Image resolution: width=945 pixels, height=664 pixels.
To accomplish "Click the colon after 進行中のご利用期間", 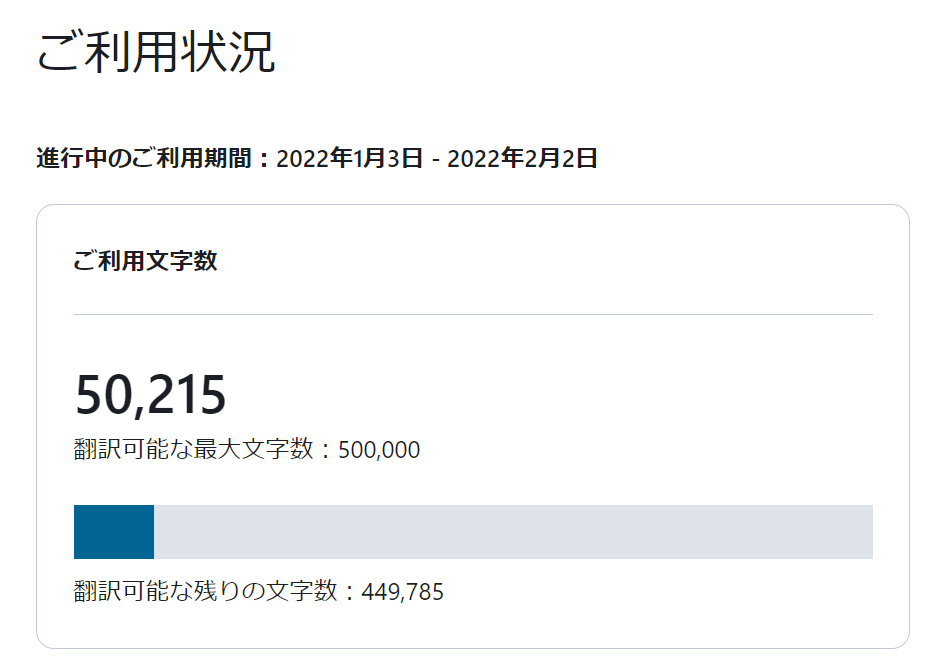I will 264,160.
